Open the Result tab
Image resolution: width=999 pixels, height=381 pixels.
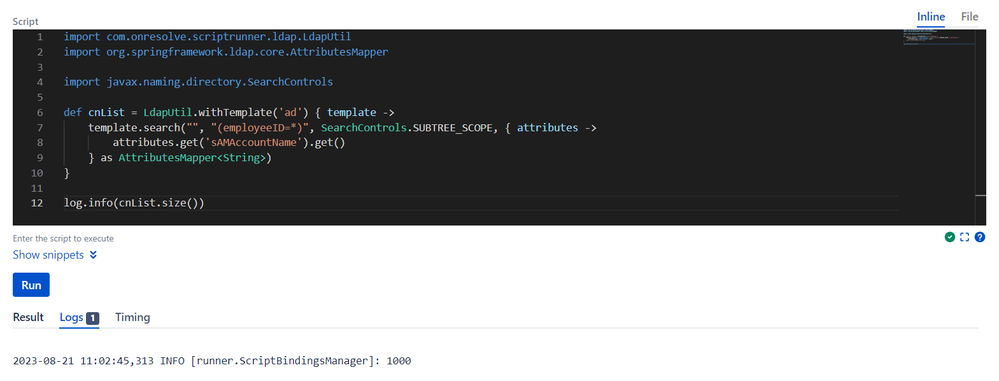pos(28,317)
